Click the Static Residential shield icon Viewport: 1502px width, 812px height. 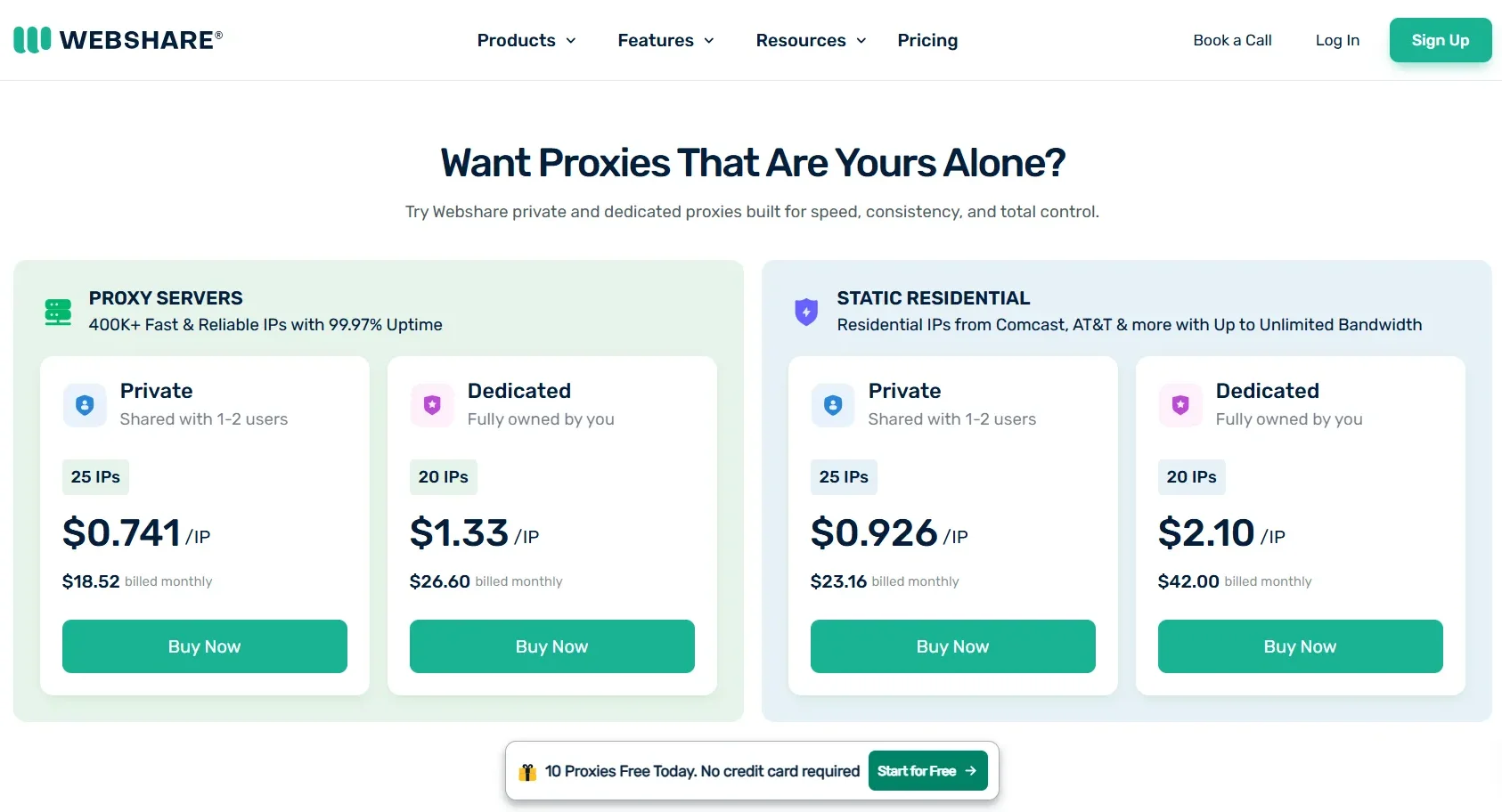coord(805,312)
